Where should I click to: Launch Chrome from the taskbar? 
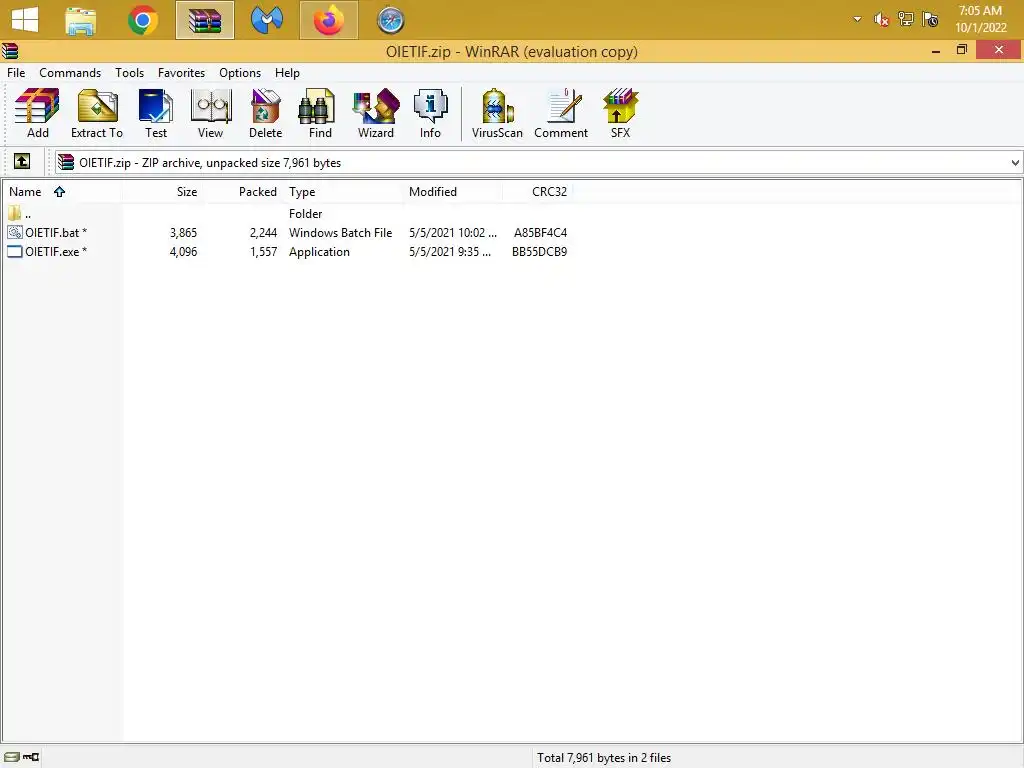click(x=142, y=20)
